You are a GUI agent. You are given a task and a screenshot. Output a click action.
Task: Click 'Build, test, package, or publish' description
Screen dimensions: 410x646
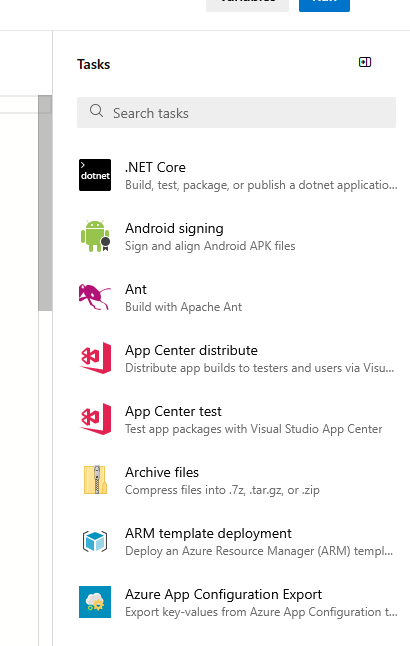[x=261, y=185]
